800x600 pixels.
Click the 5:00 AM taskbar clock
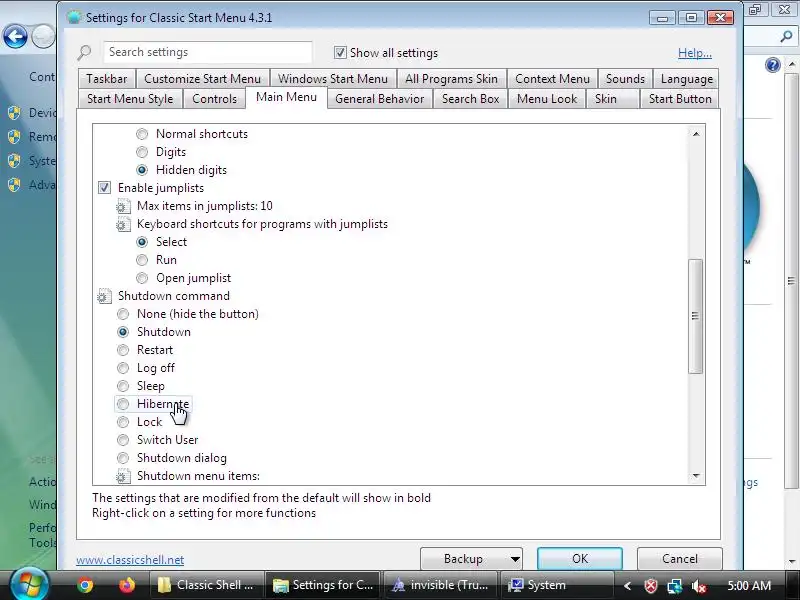point(748,585)
